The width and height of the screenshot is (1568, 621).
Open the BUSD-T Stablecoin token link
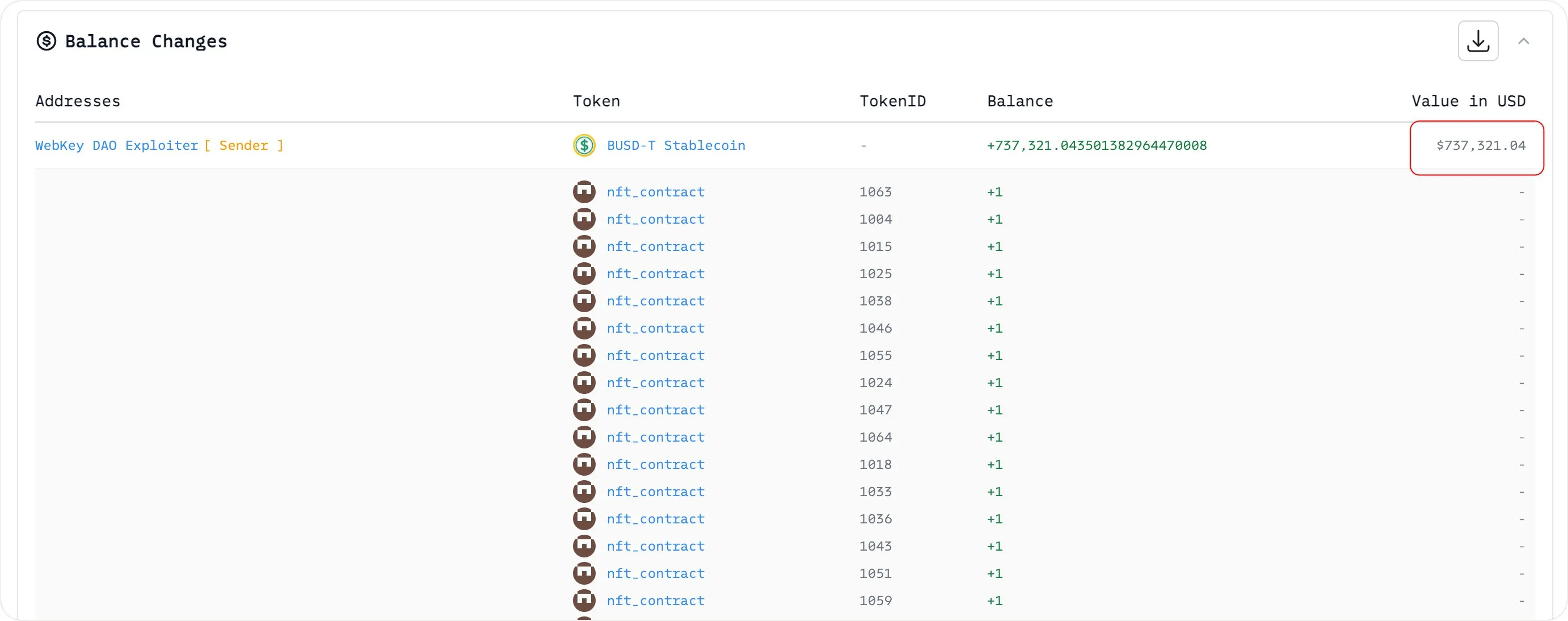676,145
